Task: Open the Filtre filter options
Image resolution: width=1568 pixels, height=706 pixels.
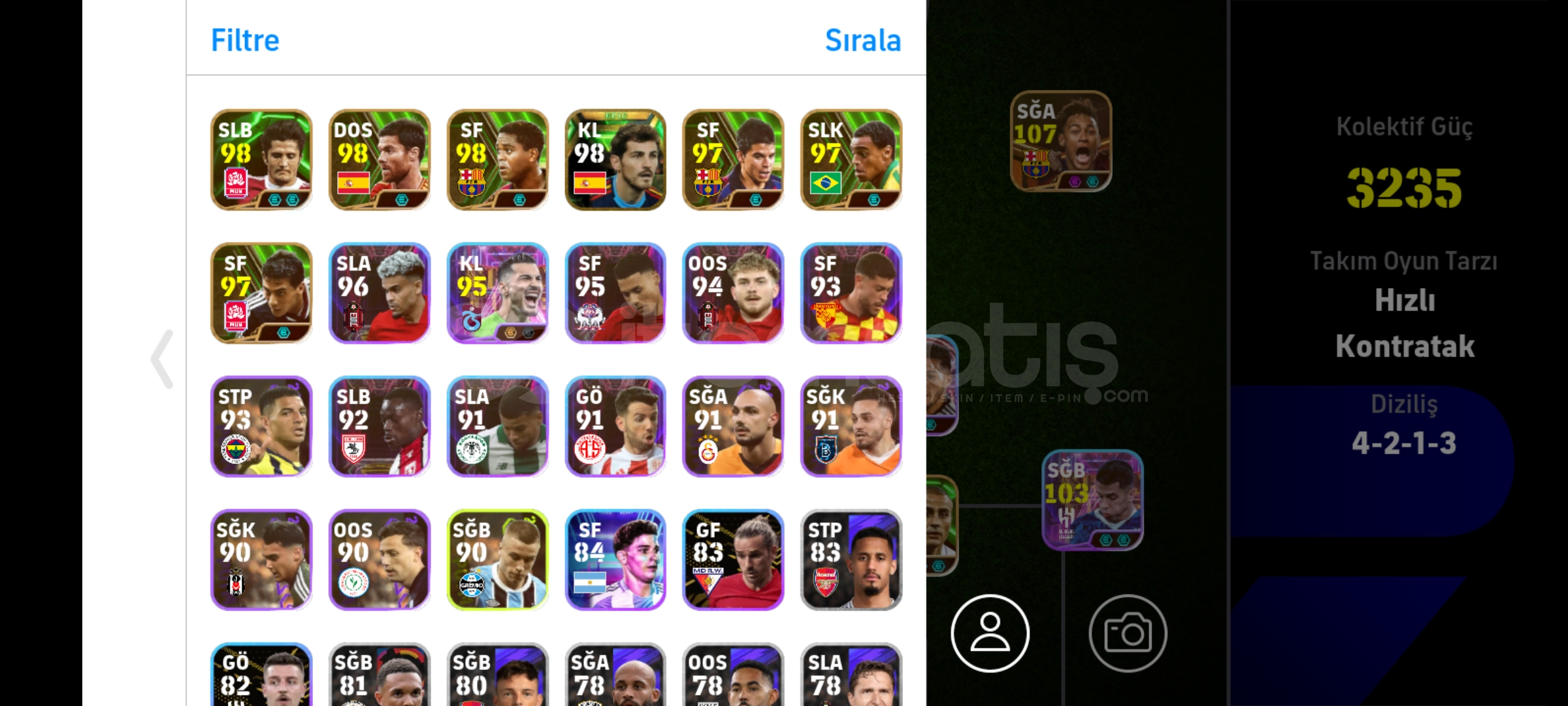Action: click(x=245, y=41)
